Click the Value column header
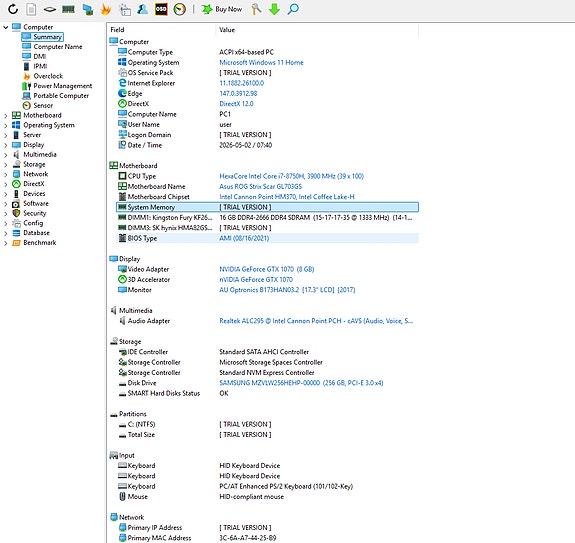Screen dimensions: 575x543 coord(227,30)
